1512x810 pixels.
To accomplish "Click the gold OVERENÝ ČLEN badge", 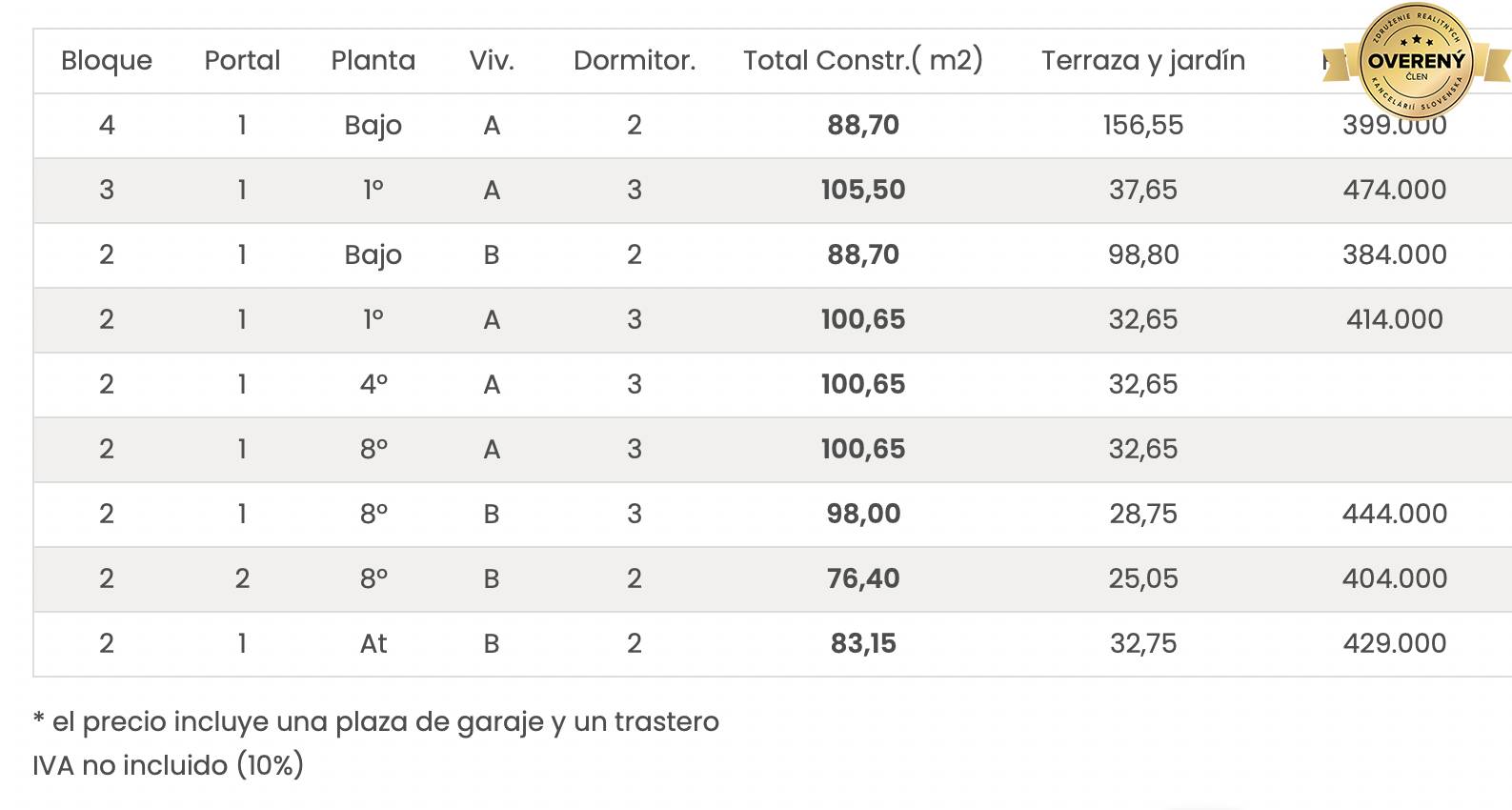I will coord(1417,60).
